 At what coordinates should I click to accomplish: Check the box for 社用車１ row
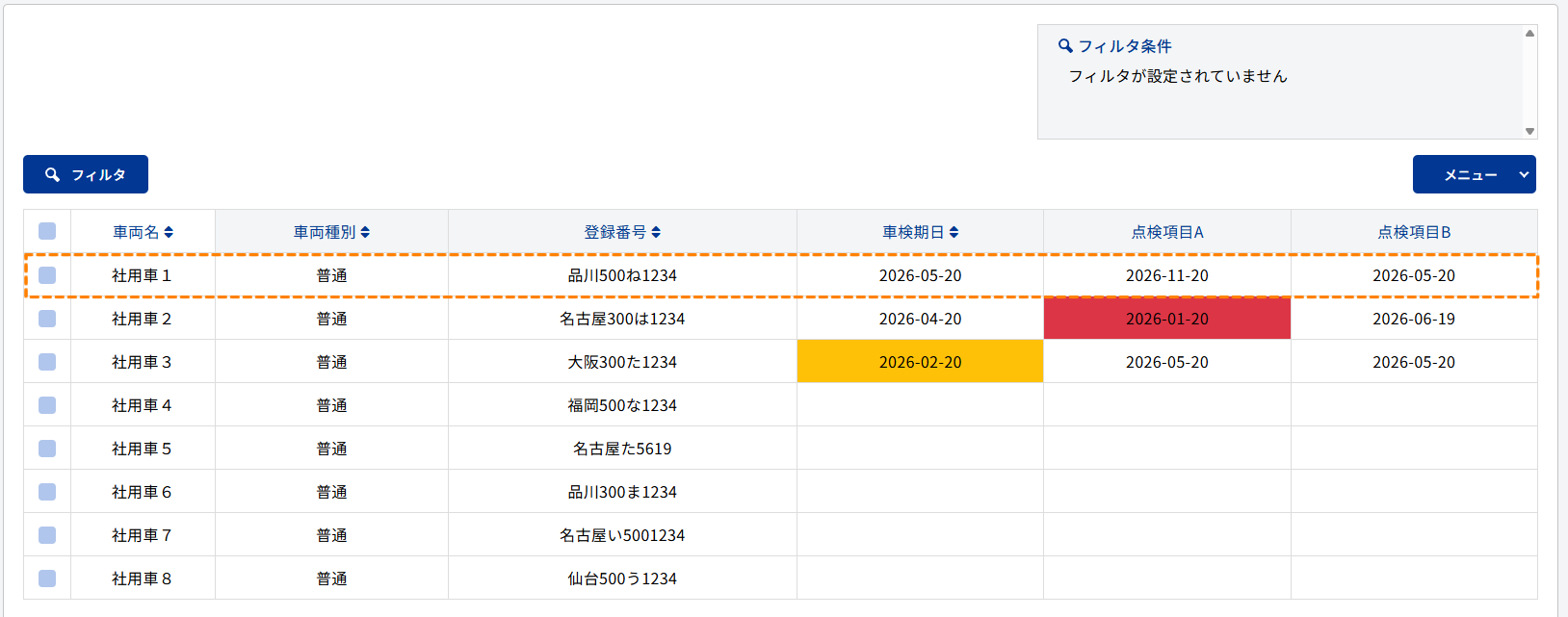pyautogui.click(x=47, y=275)
